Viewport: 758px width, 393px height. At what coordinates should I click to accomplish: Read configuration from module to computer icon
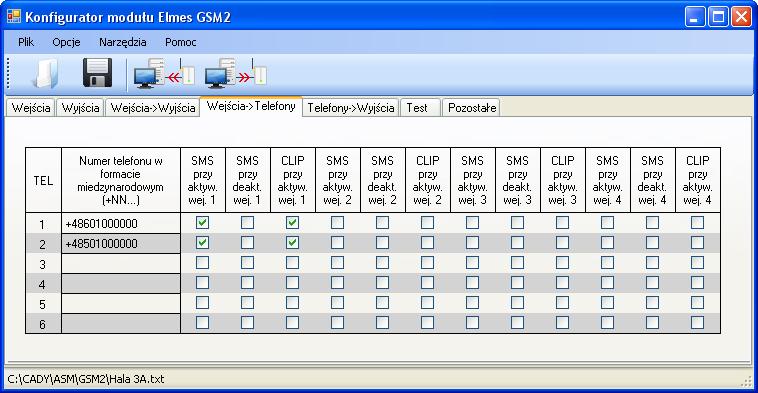pos(164,73)
